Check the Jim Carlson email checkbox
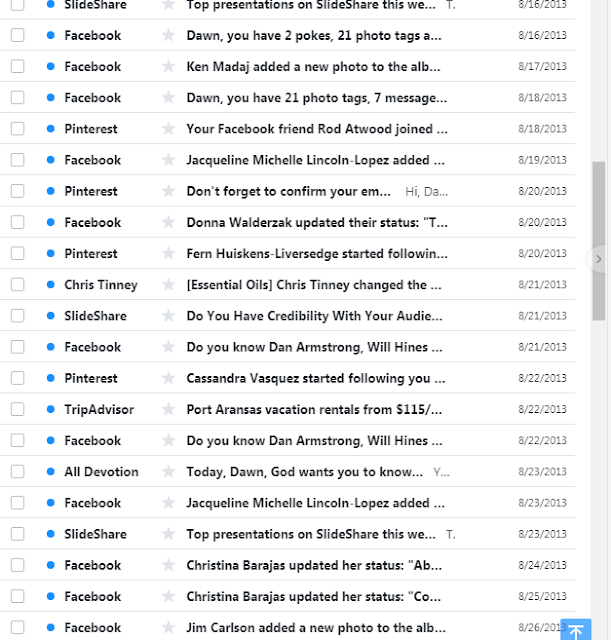 coord(18,627)
